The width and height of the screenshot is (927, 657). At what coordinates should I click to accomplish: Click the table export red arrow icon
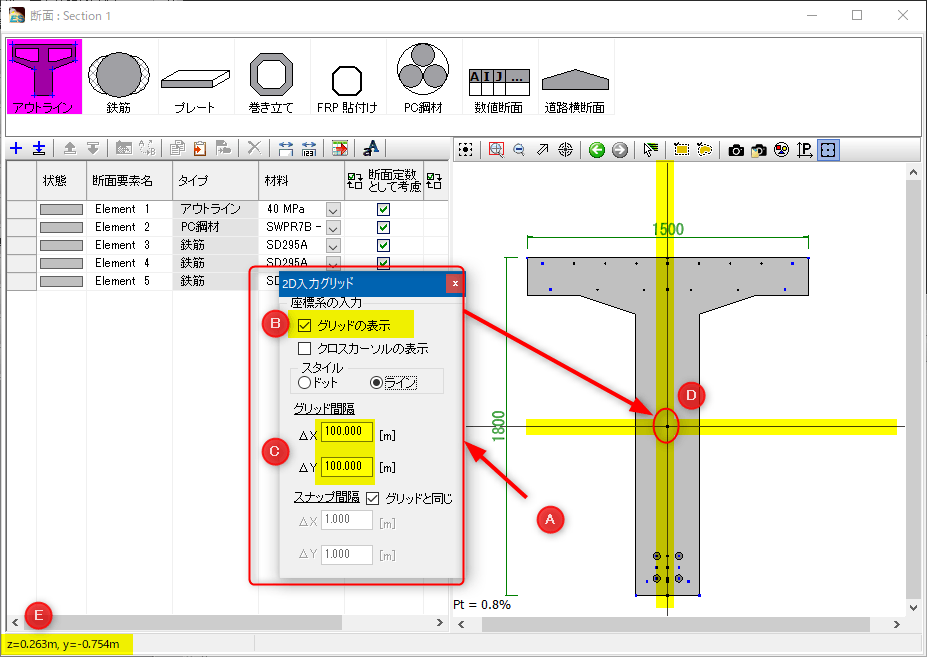point(340,148)
